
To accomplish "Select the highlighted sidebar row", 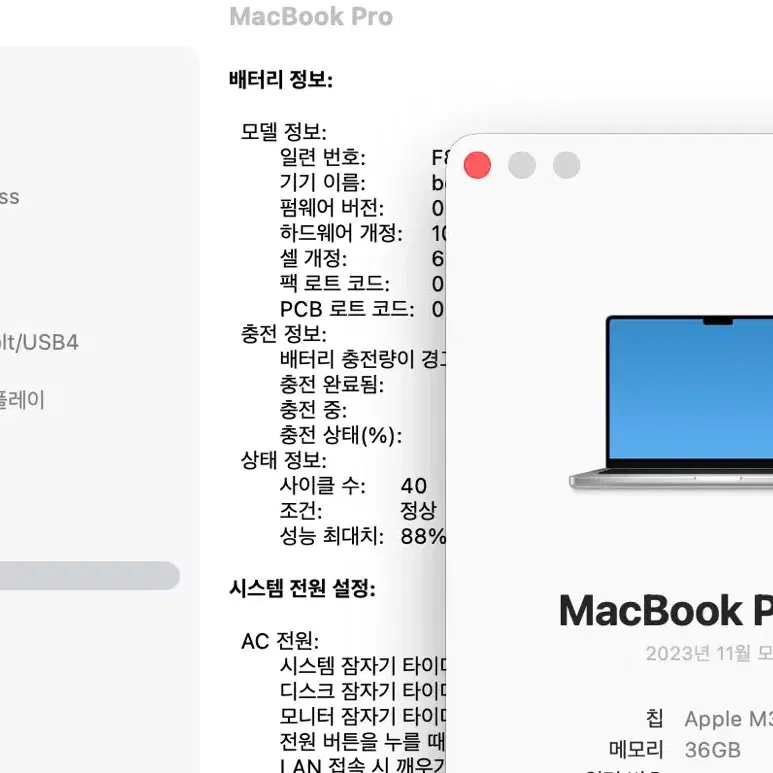I will [x=90, y=575].
